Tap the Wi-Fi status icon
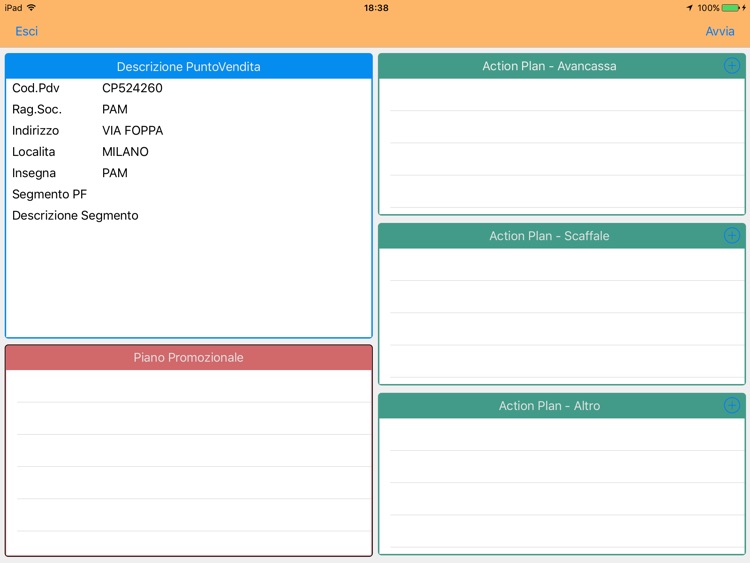 tap(32, 7)
